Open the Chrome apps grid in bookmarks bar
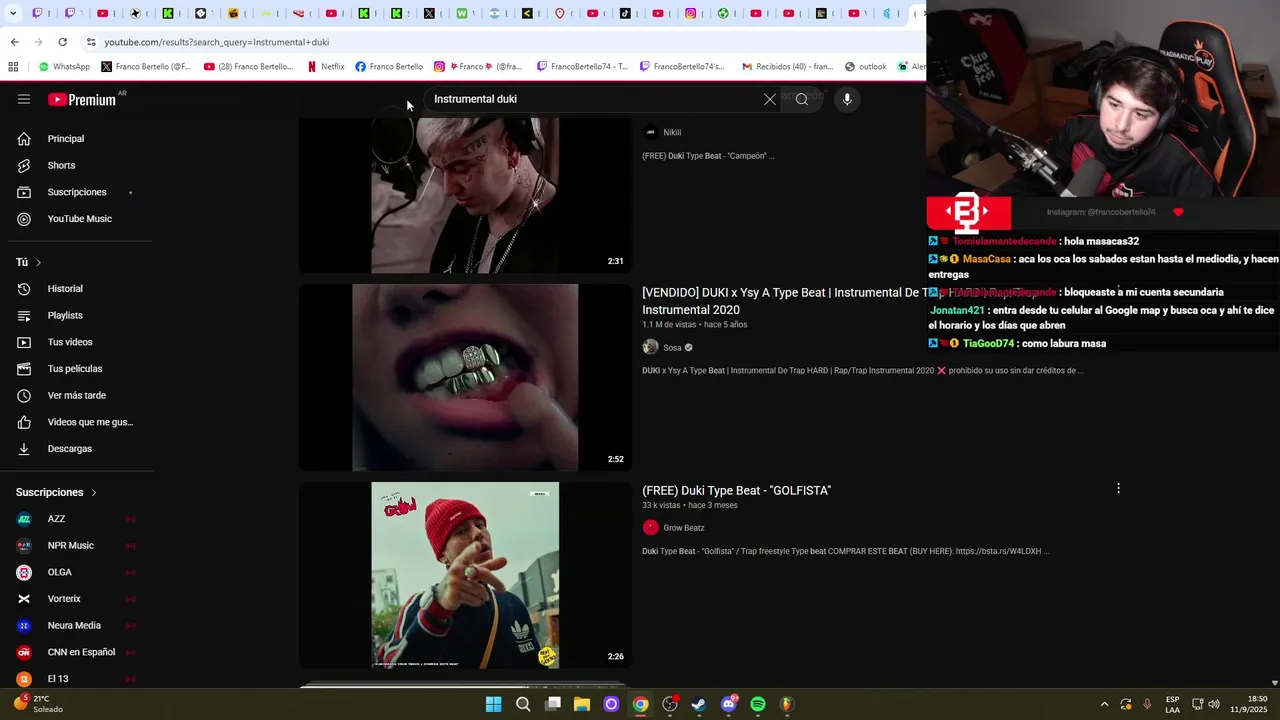The width and height of the screenshot is (1280, 720). [13, 67]
